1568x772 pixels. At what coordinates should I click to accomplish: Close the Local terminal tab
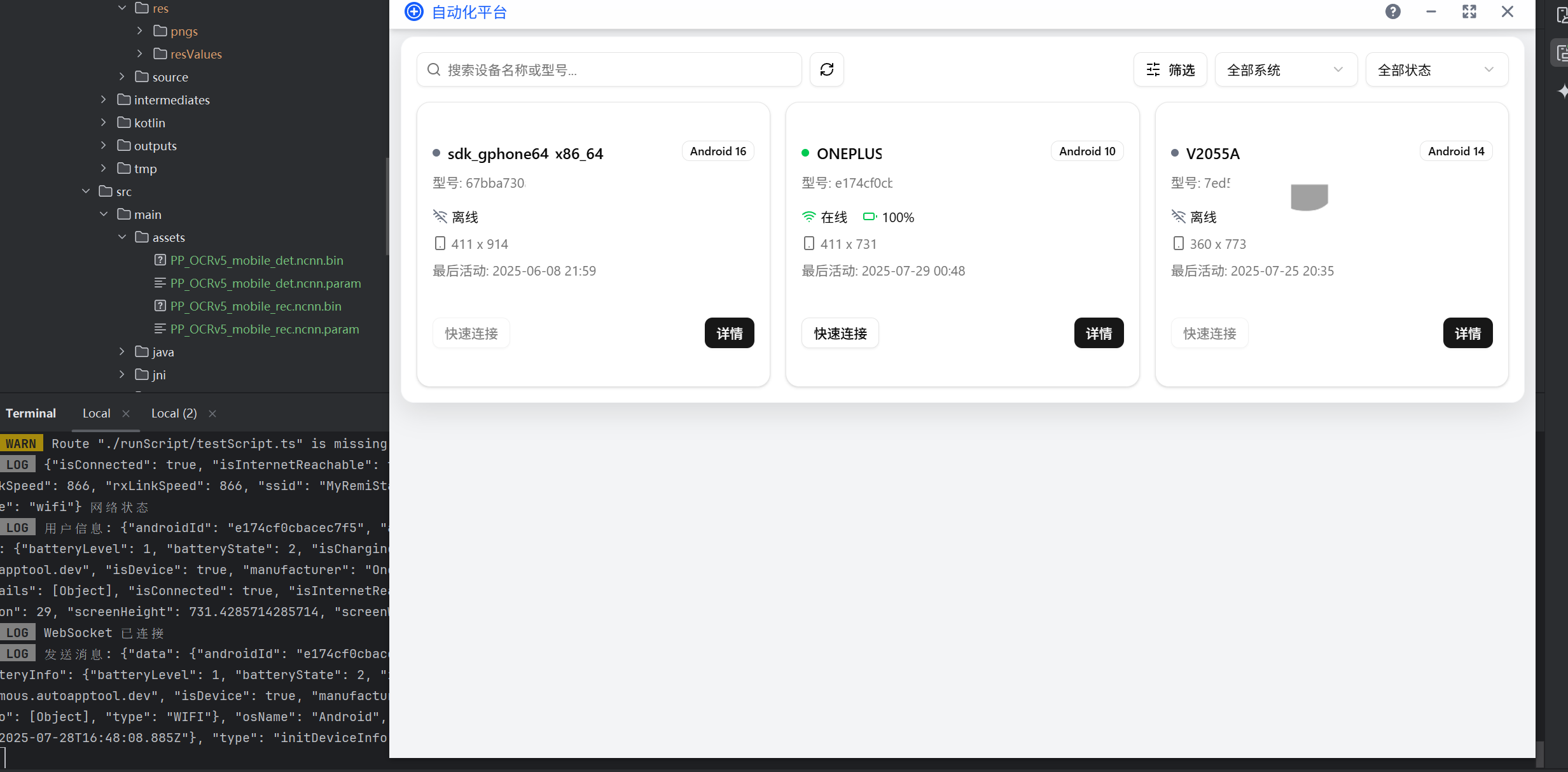click(126, 414)
